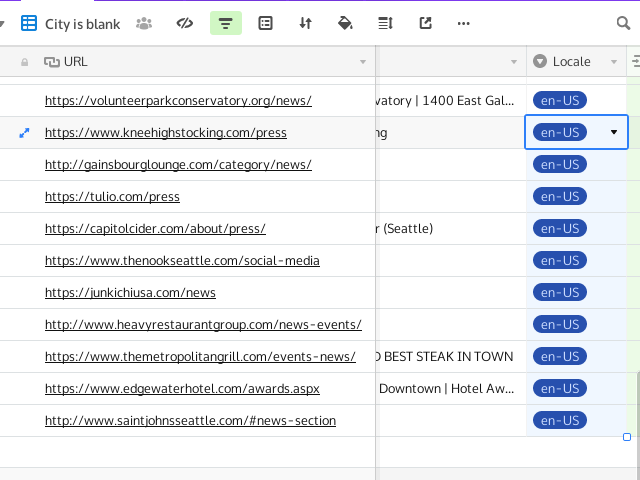Open the highlighted filter icon
This screenshot has height=480, width=640.
coord(226,23)
